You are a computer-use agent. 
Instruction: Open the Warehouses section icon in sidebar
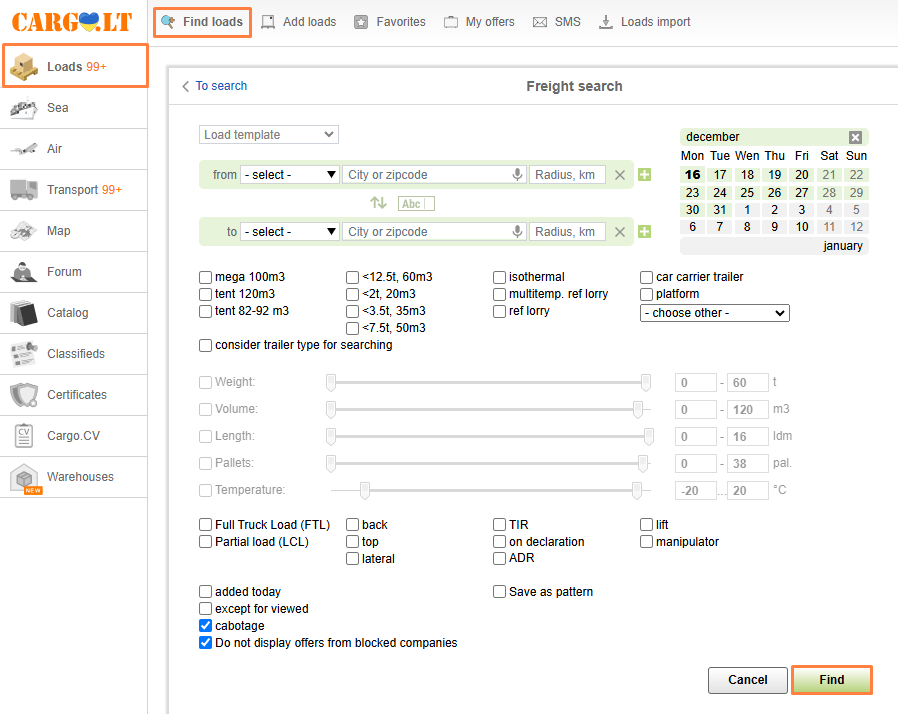point(24,478)
